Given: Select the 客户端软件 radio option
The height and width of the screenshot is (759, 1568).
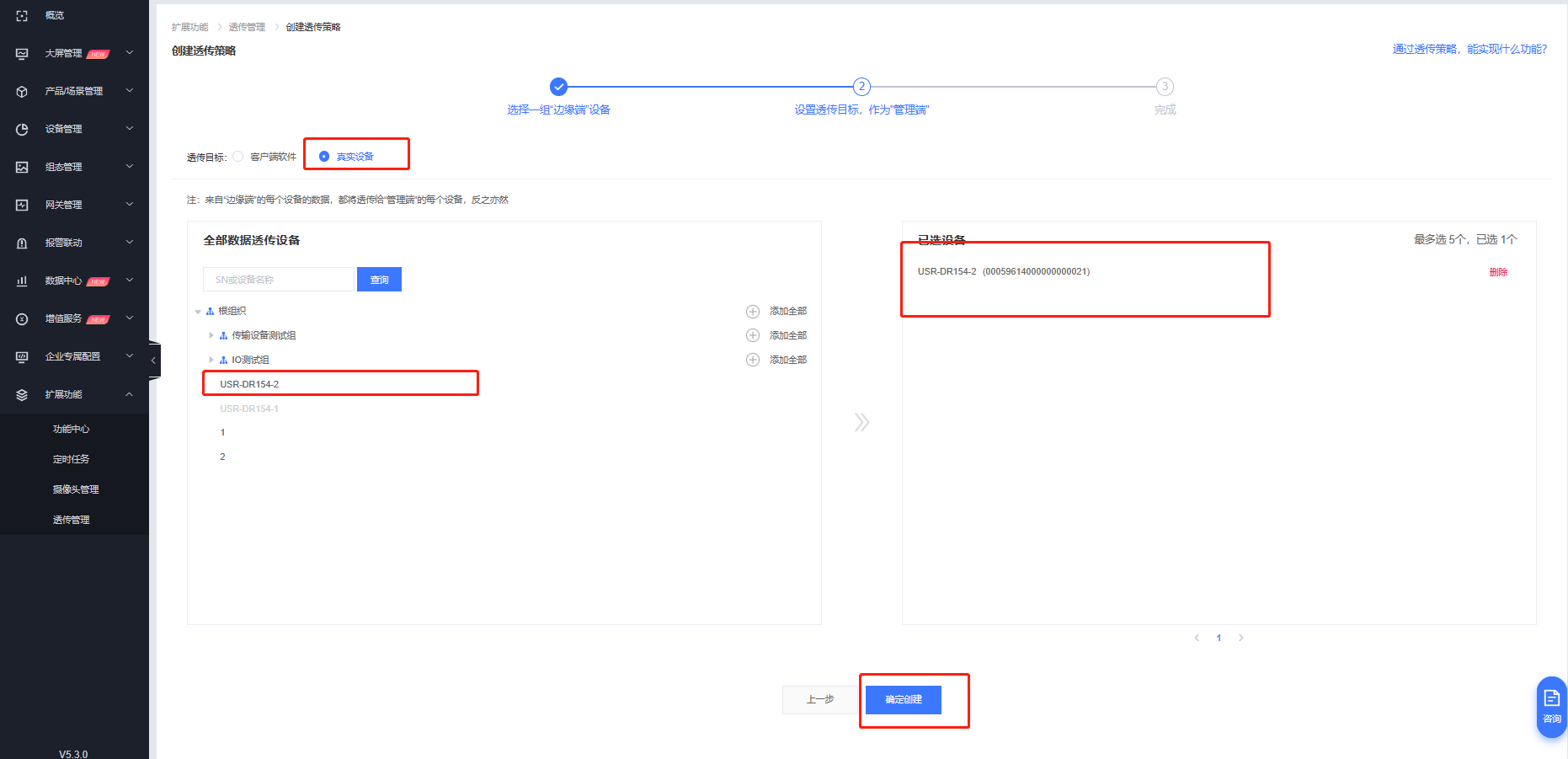Looking at the screenshot, I should [x=238, y=157].
